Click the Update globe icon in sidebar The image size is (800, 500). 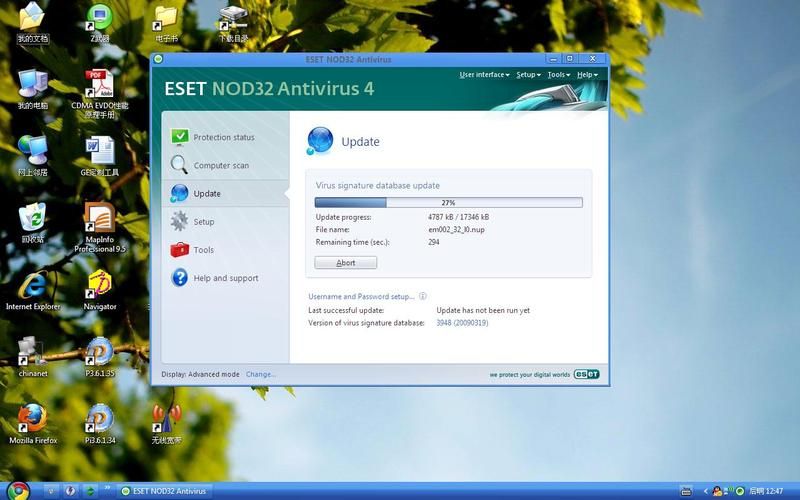179,193
